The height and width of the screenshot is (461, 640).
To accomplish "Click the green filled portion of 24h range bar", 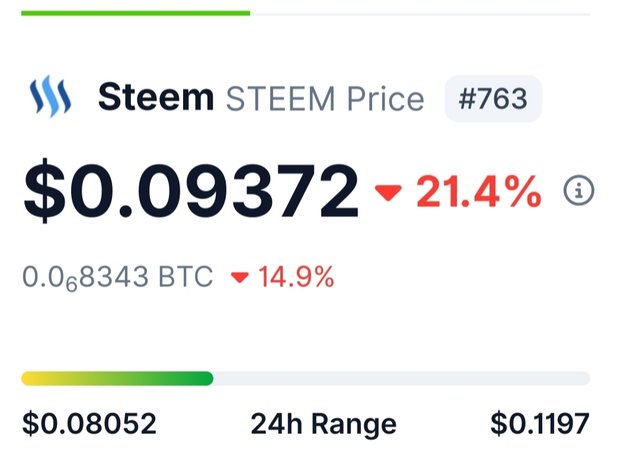I will coord(150,378).
